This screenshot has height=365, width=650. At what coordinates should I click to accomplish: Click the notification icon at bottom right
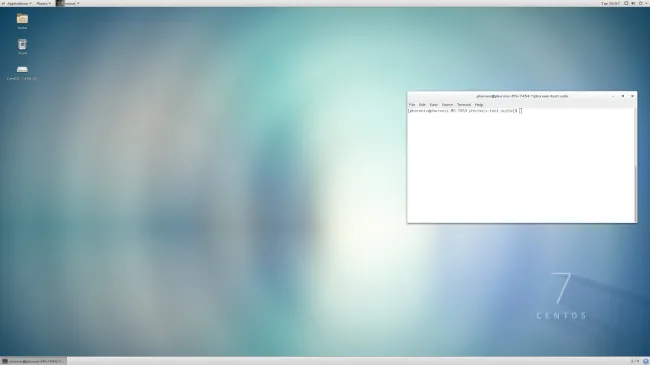click(645, 361)
